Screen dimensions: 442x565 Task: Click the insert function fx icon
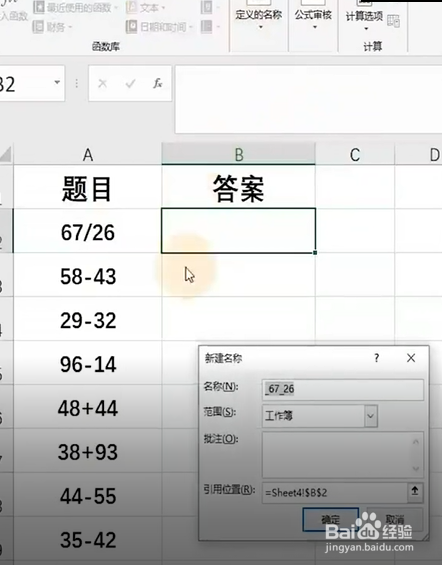157,84
